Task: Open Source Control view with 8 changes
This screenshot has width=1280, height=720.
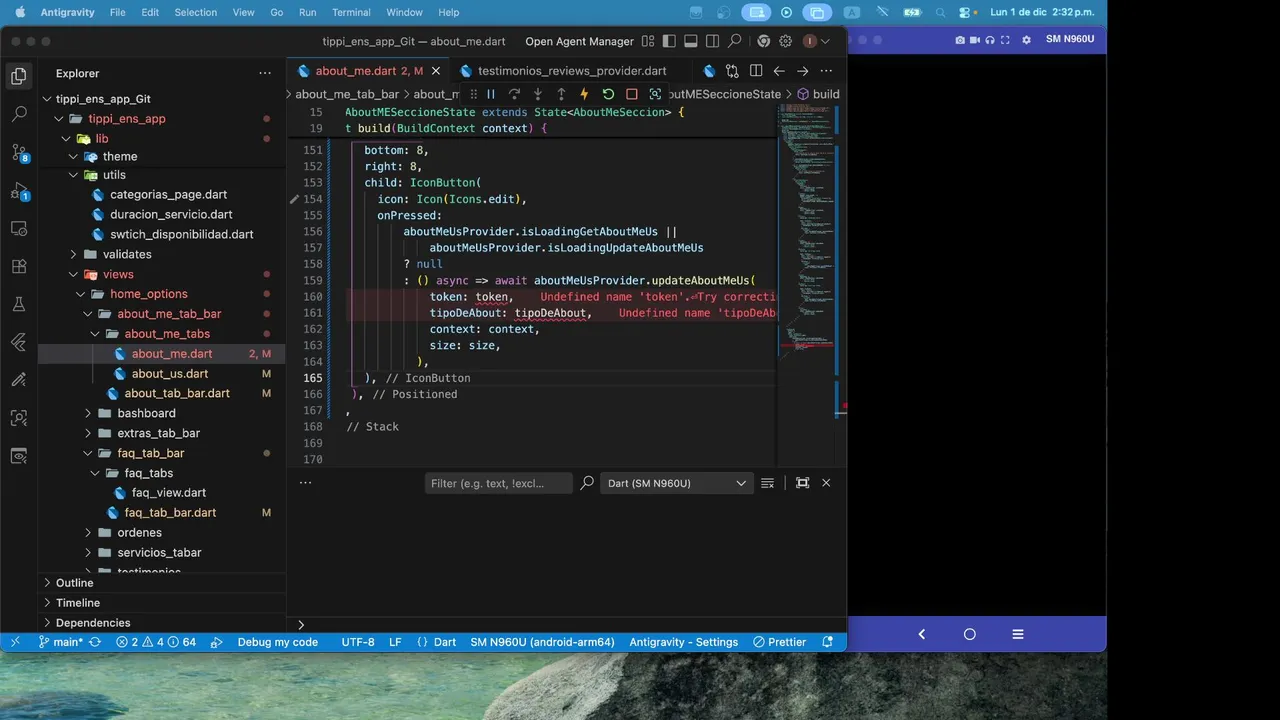Action: [18, 152]
